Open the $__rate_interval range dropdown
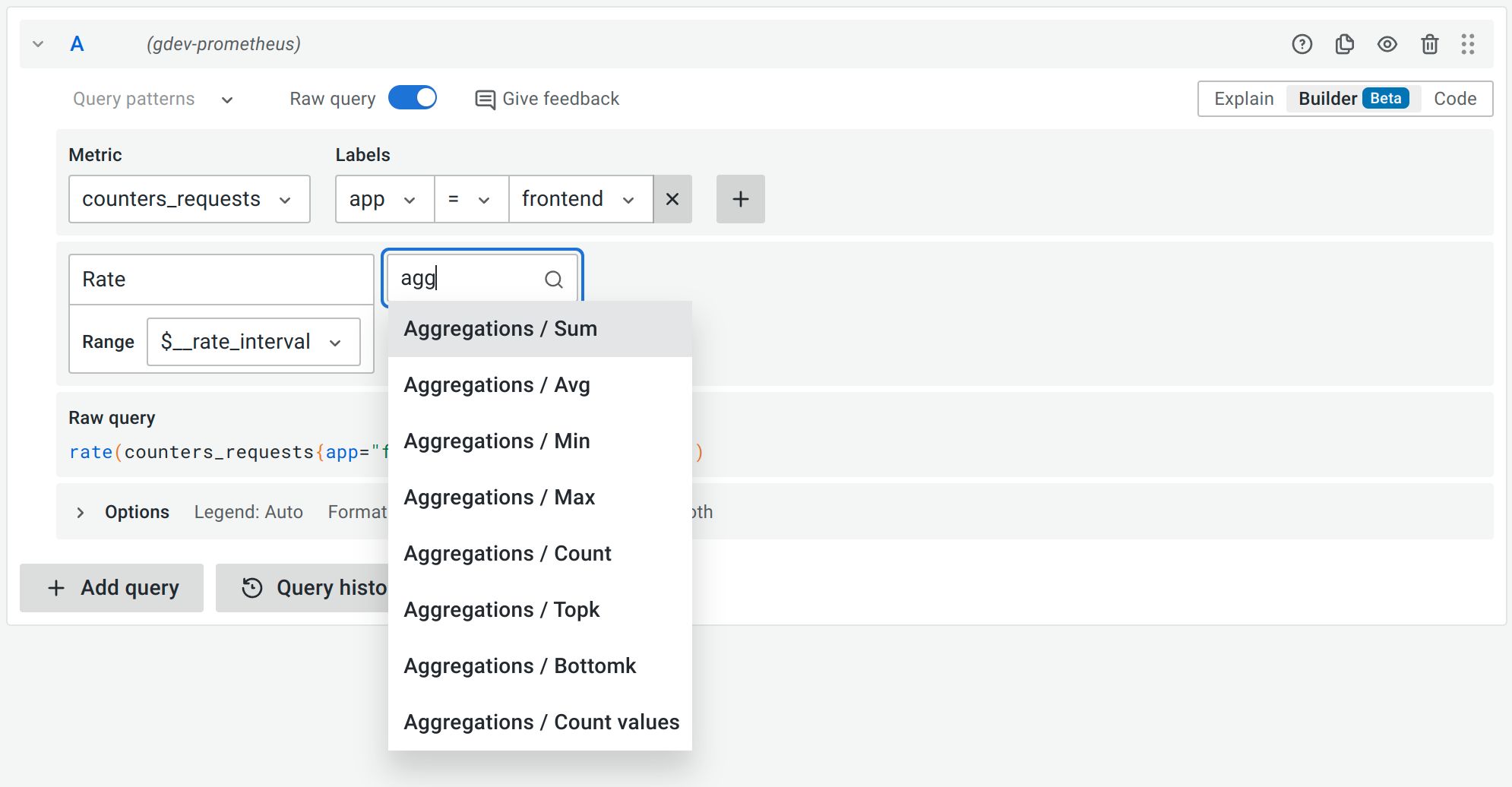Viewport: 1512px width, 787px height. point(253,342)
